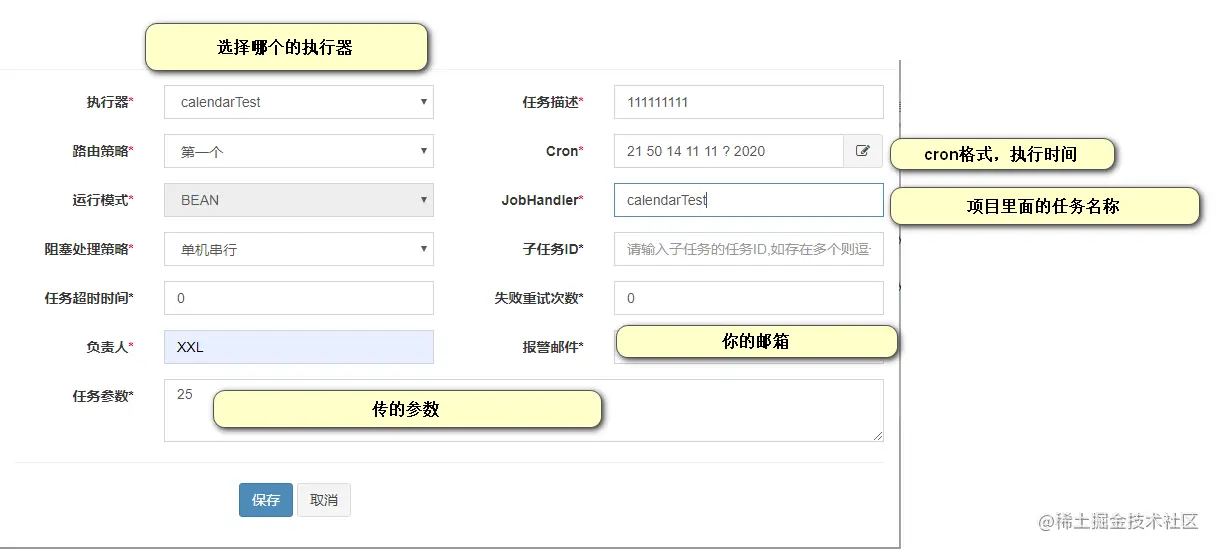Click the Cron label
This screenshot has height=549, width=1216.
[565, 151]
